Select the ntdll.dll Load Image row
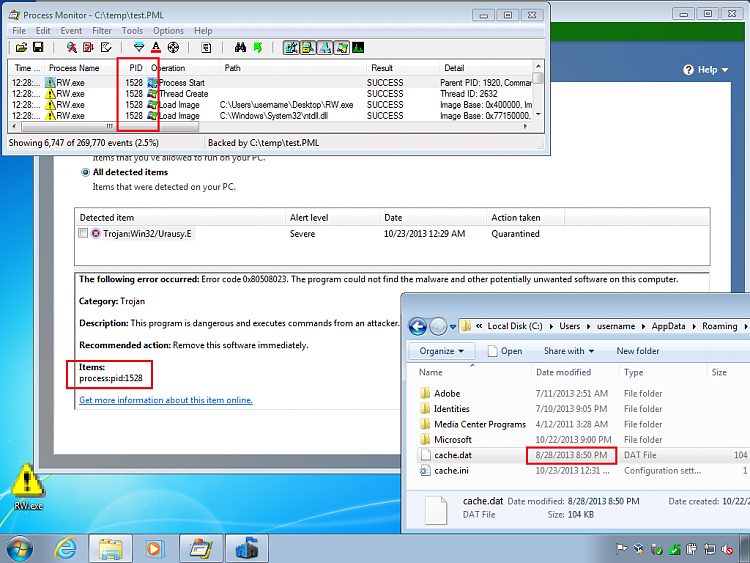The height and width of the screenshot is (563, 750). click(x=271, y=116)
